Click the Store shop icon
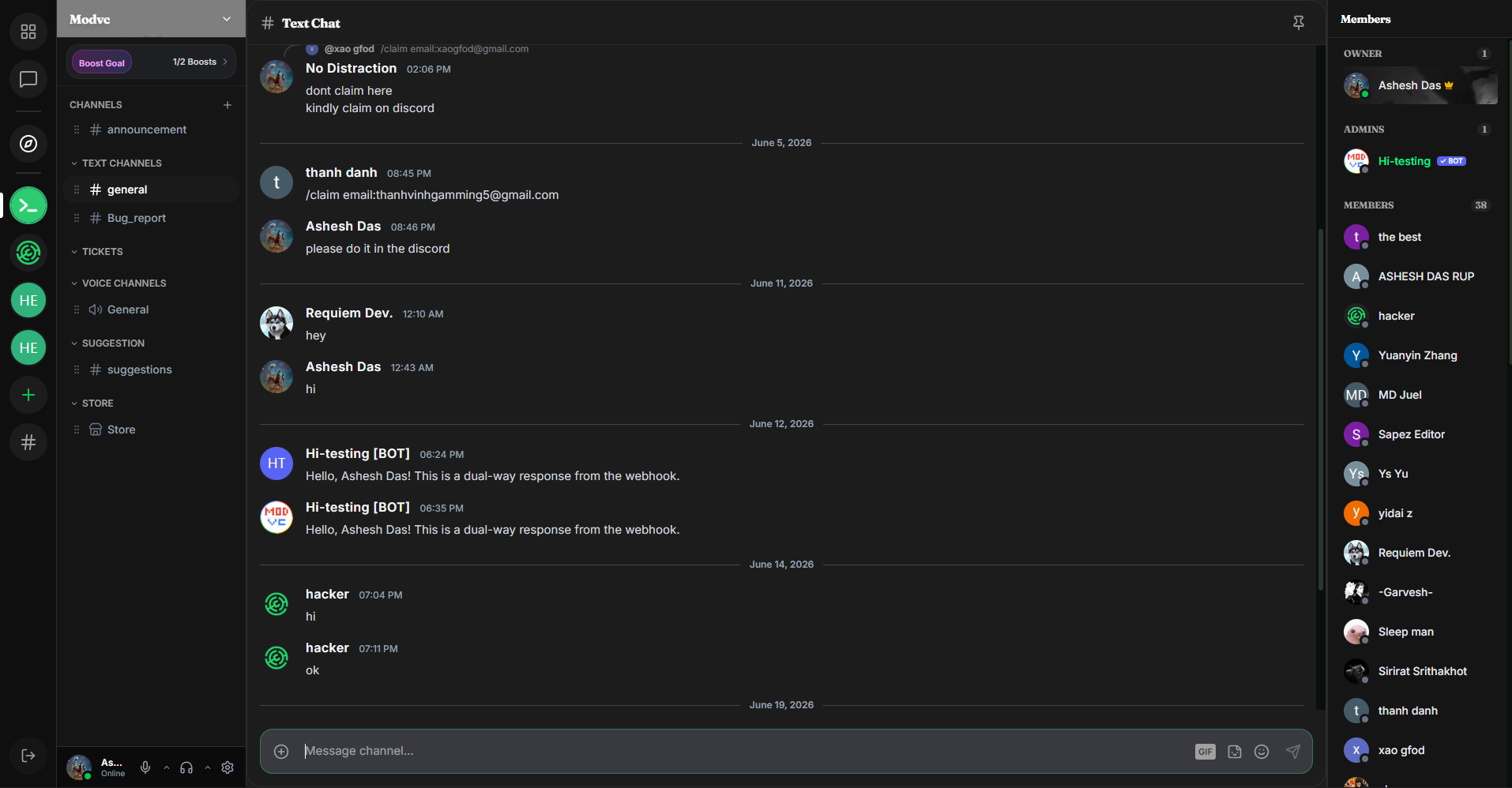The image size is (1512, 788). [96, 430]
